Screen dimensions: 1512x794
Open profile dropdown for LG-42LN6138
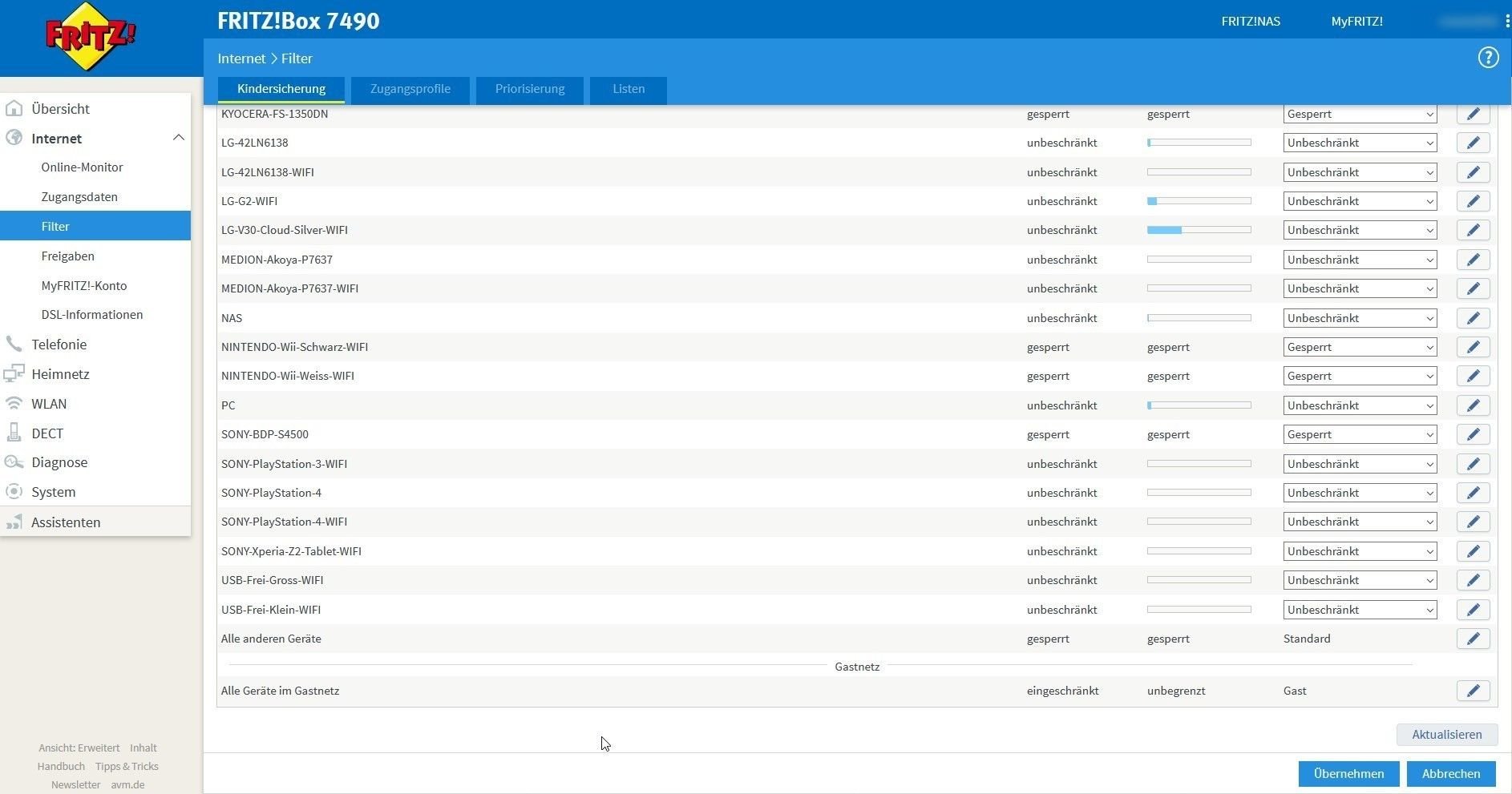(x=1360, y=143)
